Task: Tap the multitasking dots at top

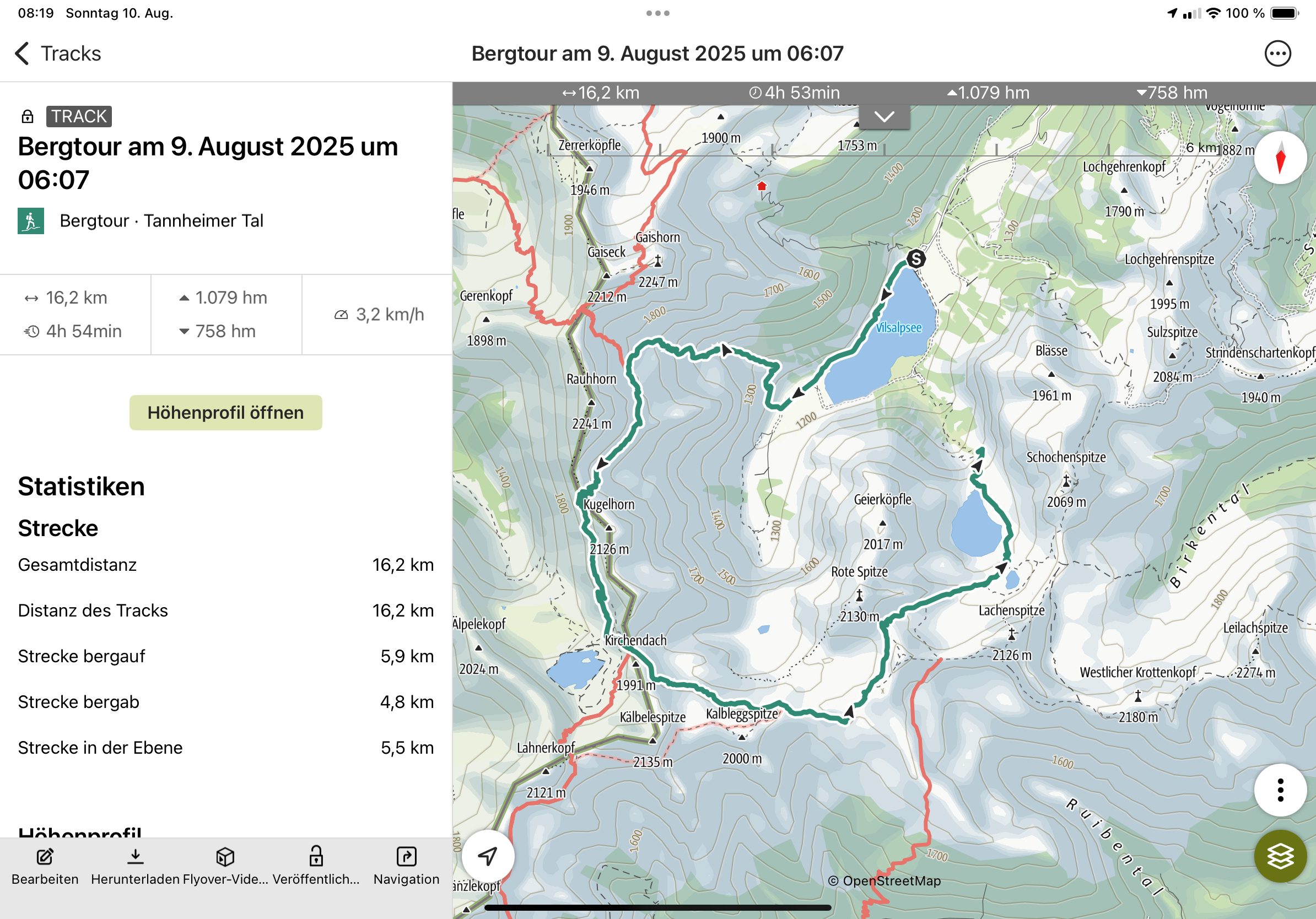Action: point(657,13)
